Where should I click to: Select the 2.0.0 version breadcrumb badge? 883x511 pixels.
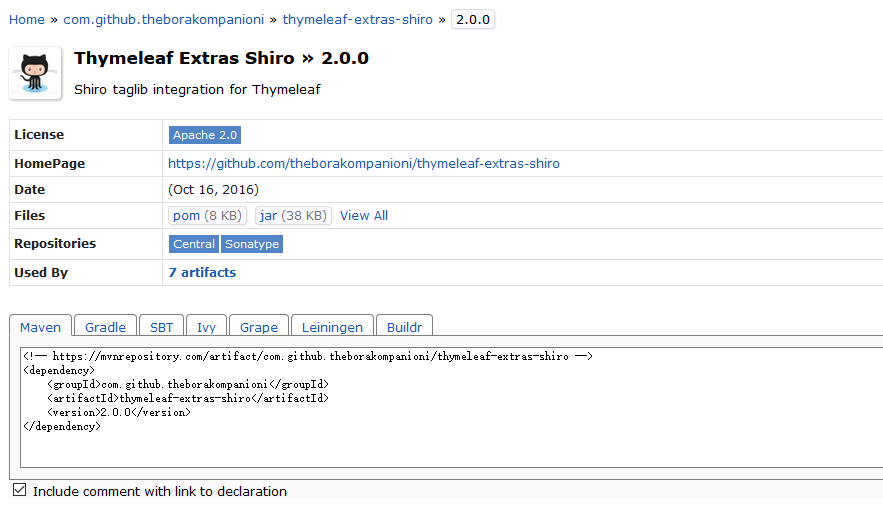coord(472,20)
